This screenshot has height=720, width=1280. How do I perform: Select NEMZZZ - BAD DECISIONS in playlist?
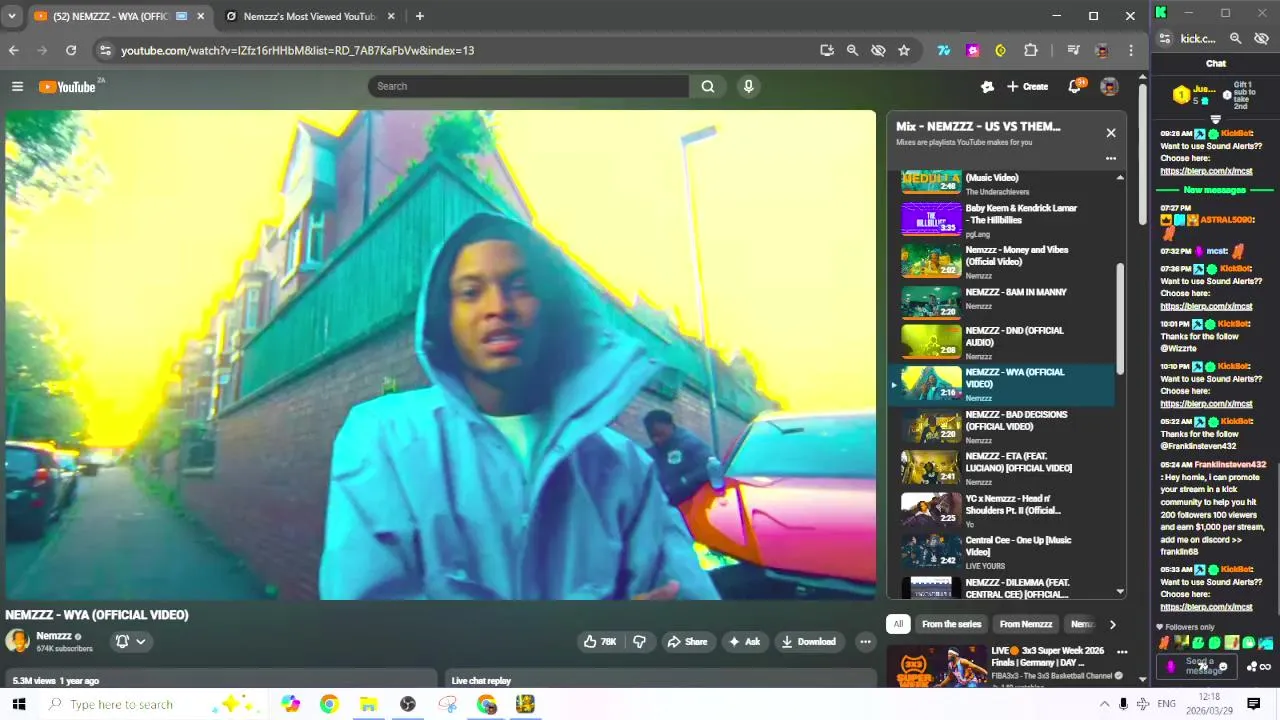(1000, 426)
